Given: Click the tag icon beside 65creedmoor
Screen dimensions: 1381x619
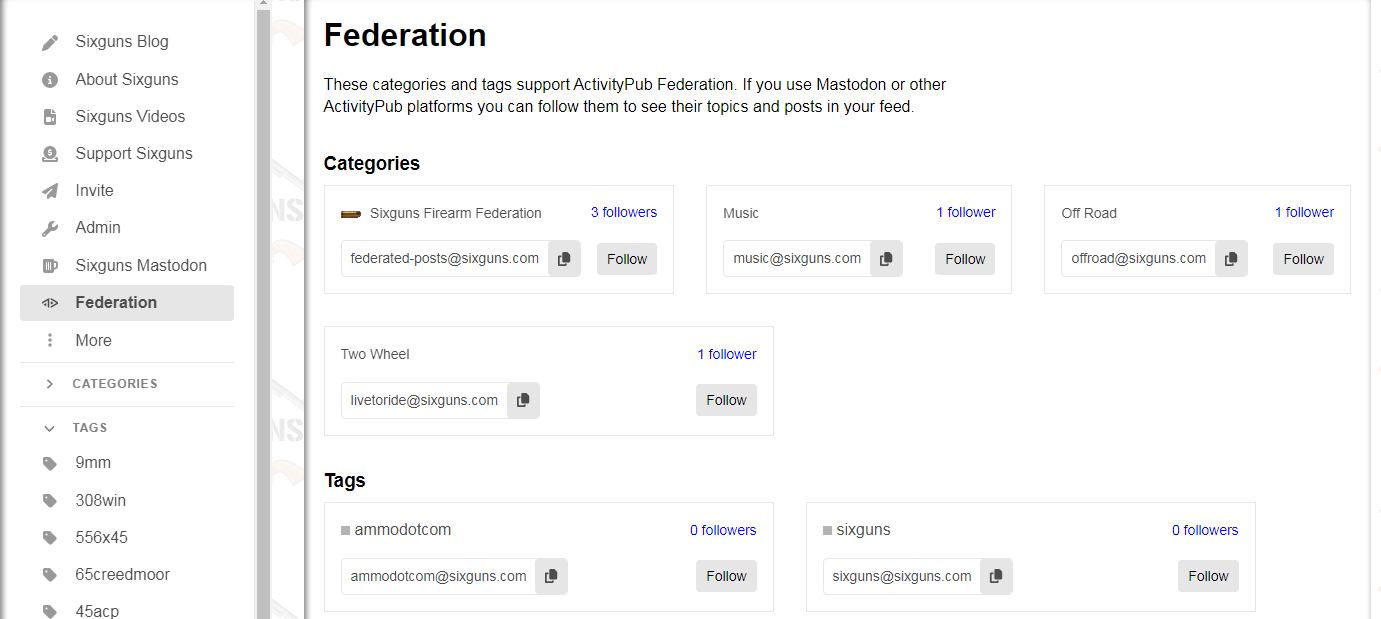Looking at the screenshot, I should tap(50, 575).
